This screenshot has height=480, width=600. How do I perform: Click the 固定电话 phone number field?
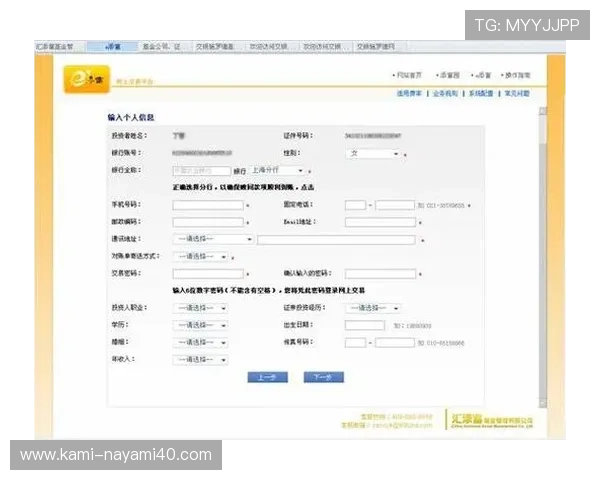pyautogui.click(x=395, y=205)
